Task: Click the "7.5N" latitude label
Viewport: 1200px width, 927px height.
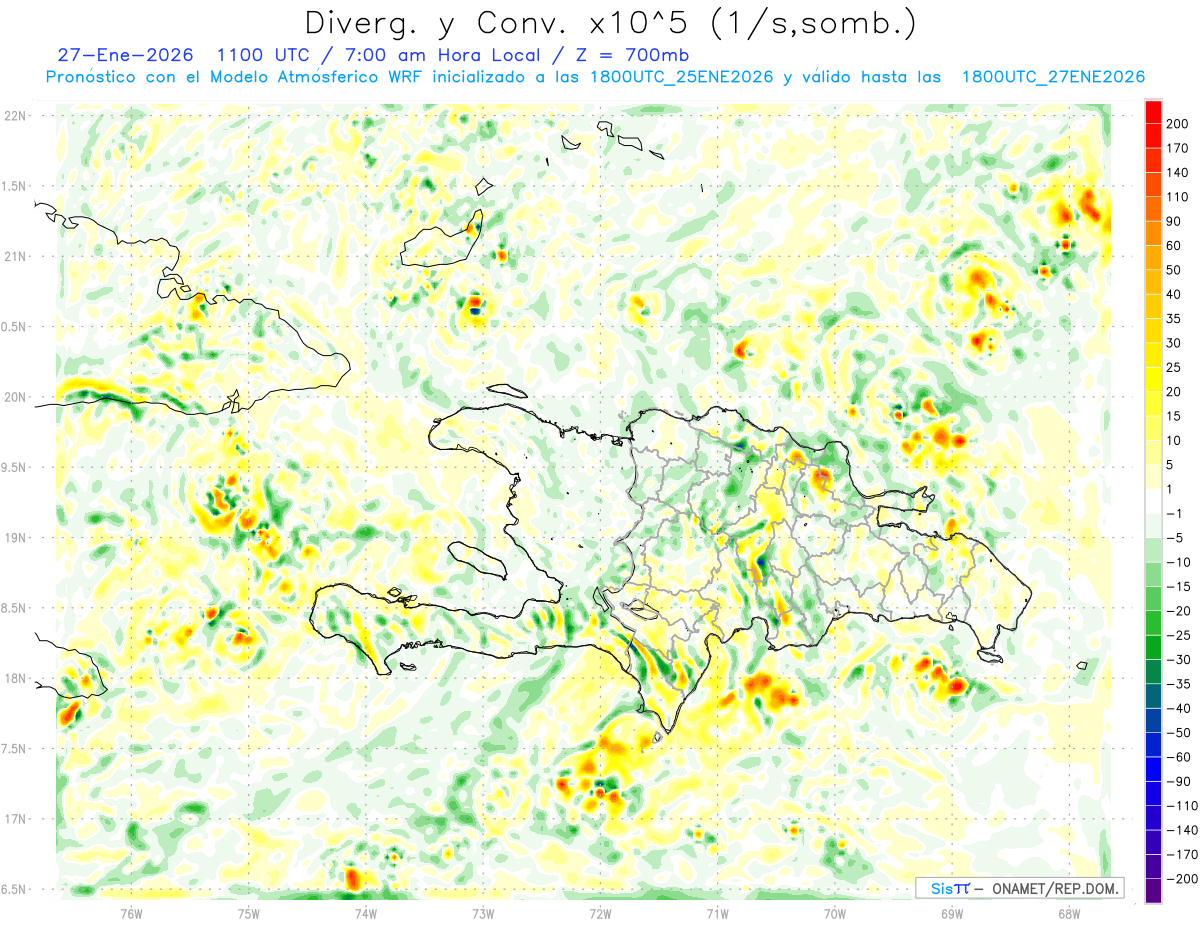Action: 15,749
